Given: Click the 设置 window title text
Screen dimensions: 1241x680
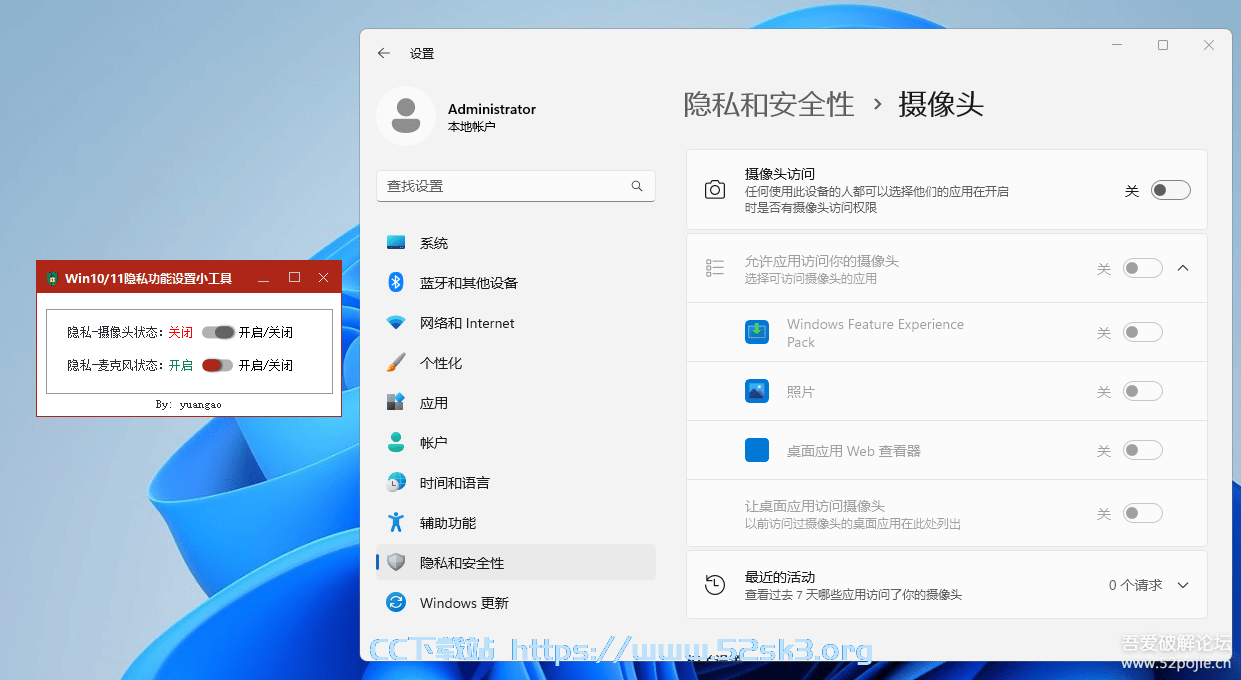Looking at the screenshot, I should [x=422, y=53].
